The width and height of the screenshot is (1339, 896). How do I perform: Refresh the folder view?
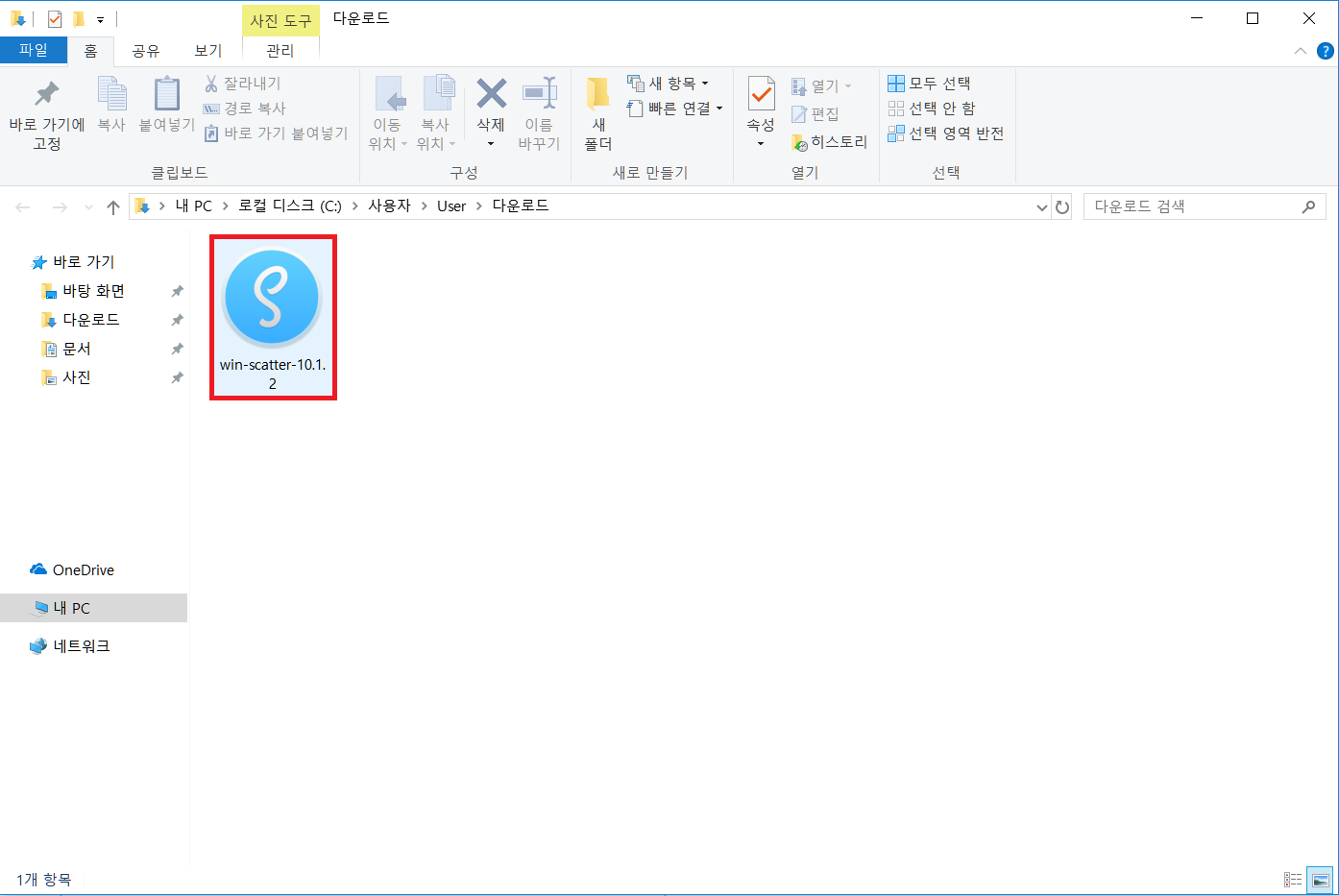[1062, 206]
